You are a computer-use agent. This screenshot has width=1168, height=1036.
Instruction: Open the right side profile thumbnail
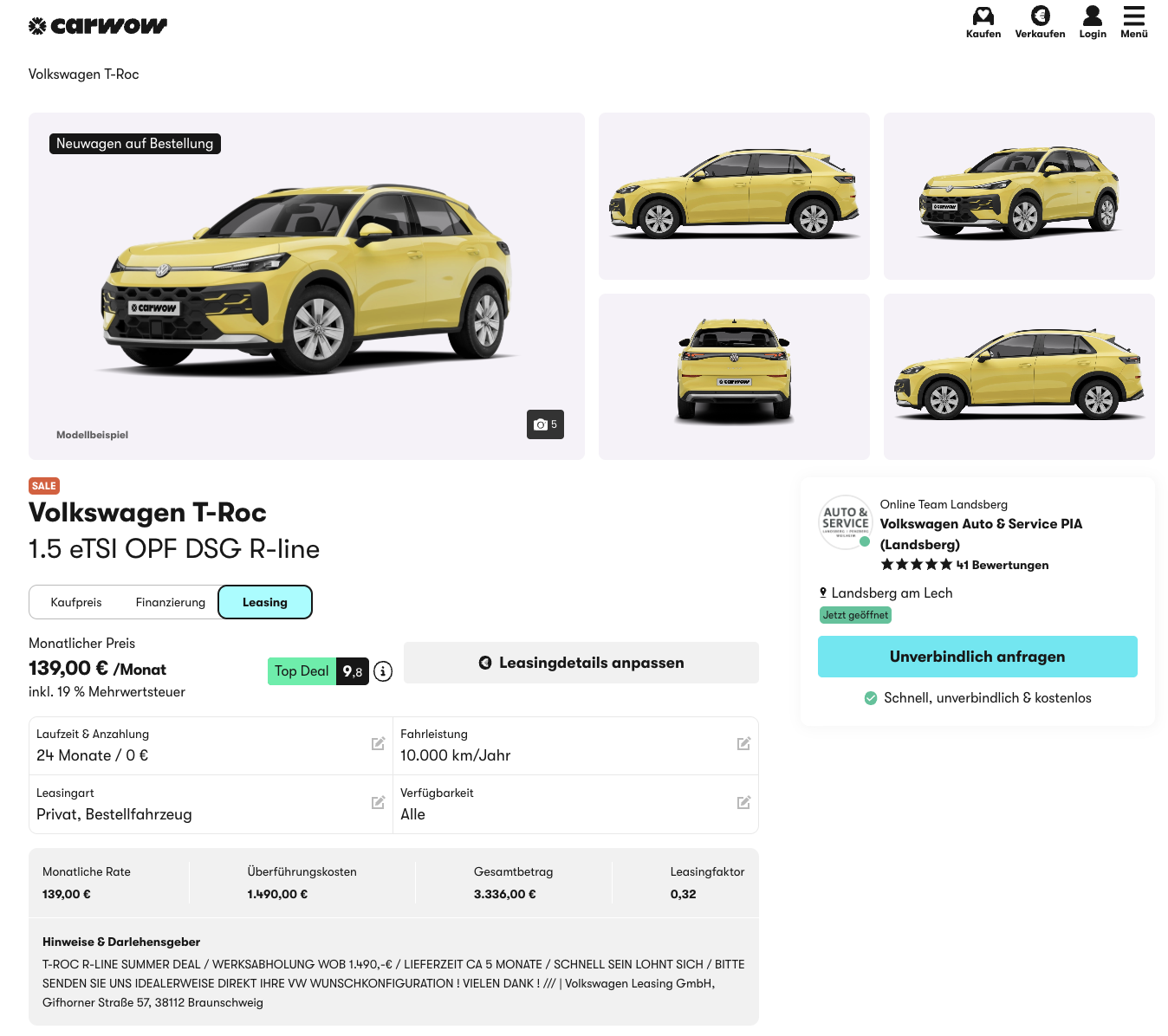[x=1019, y=377]
